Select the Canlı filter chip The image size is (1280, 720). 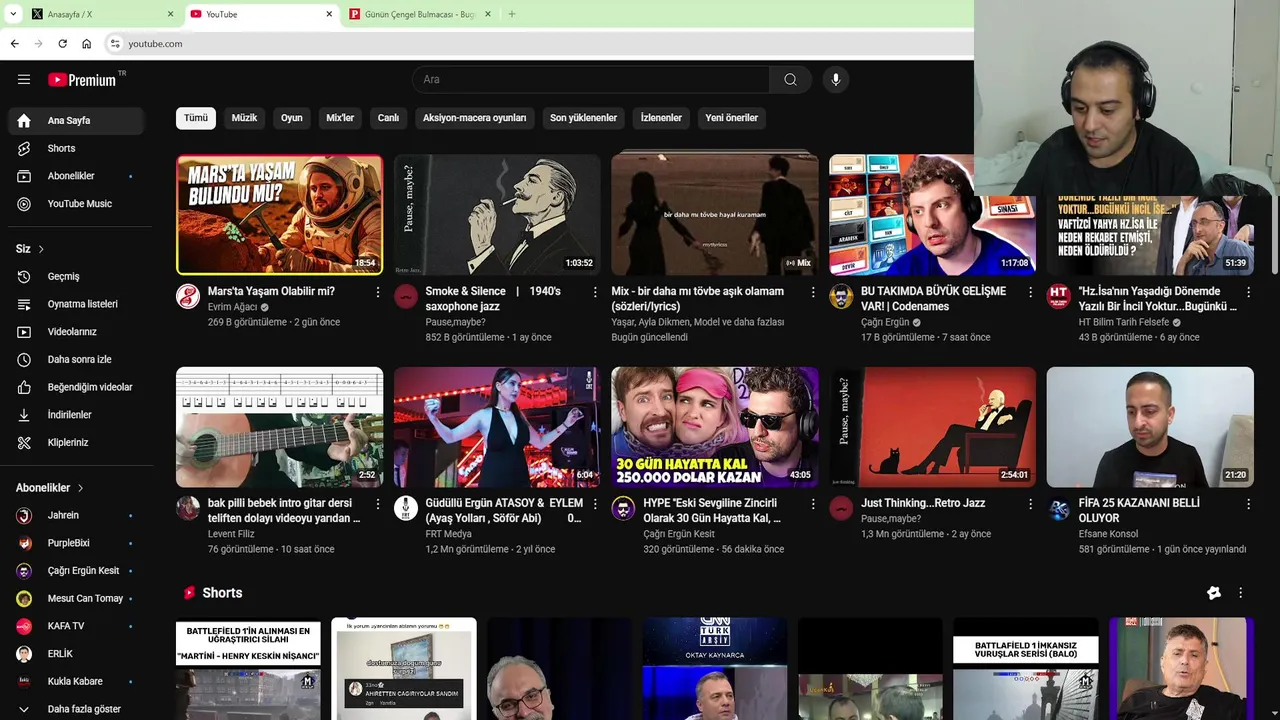pos(388,118)
